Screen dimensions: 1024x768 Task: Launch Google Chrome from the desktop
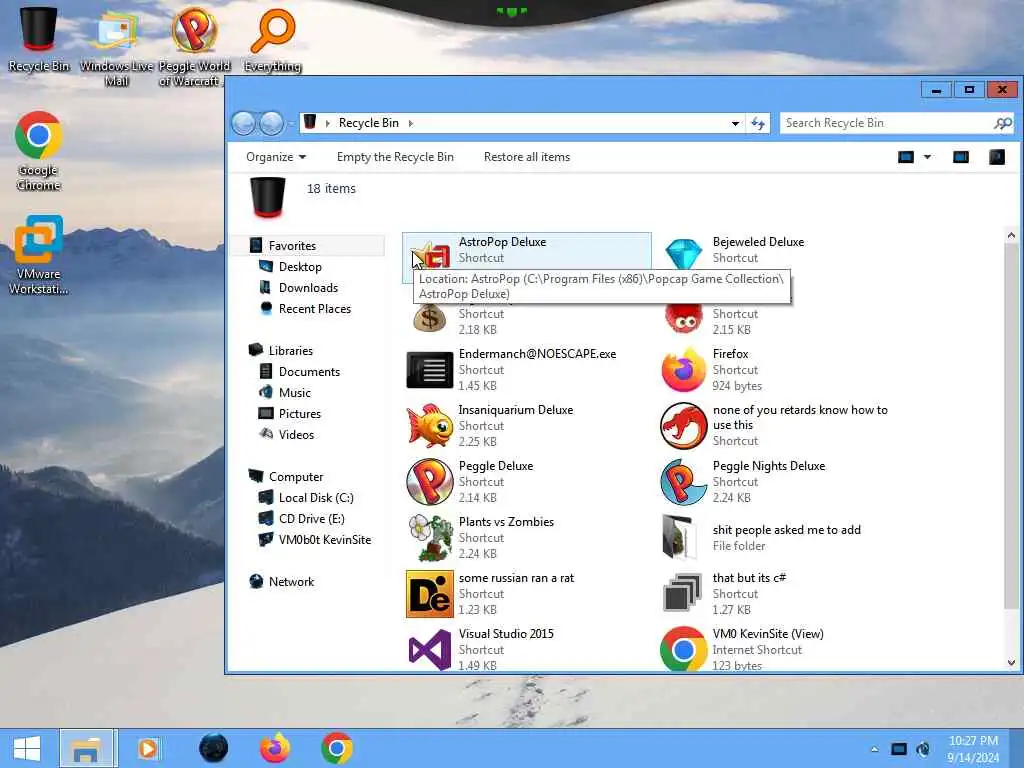[x=39, y=150]
